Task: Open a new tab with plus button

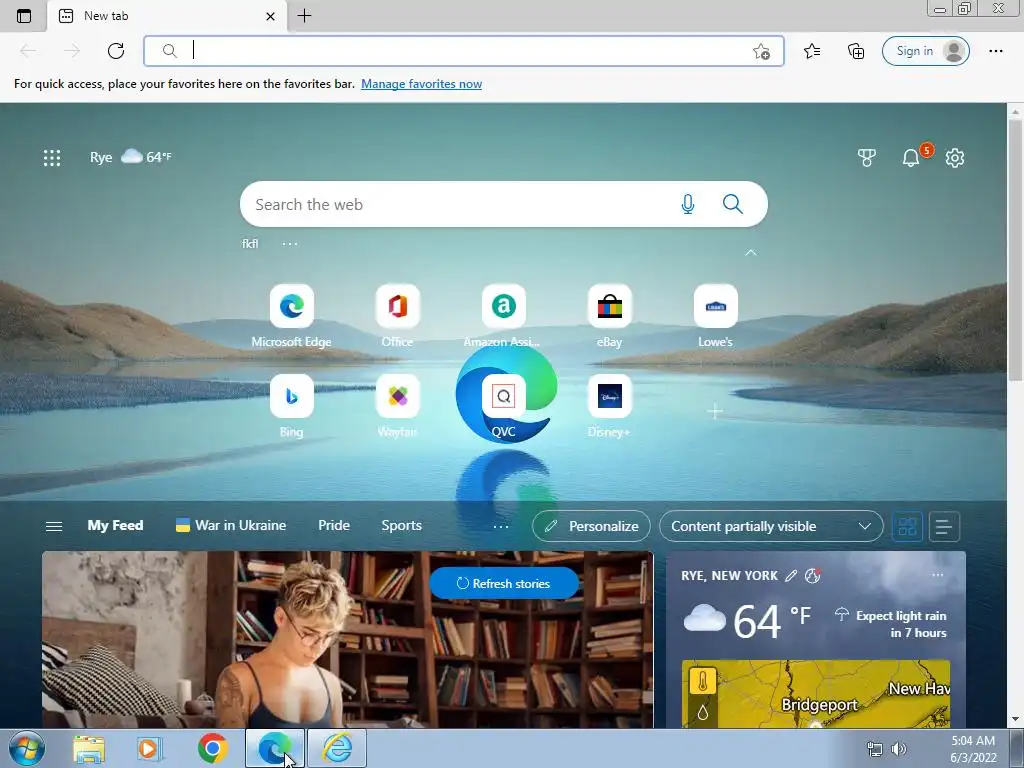Action: pos(304,16)
